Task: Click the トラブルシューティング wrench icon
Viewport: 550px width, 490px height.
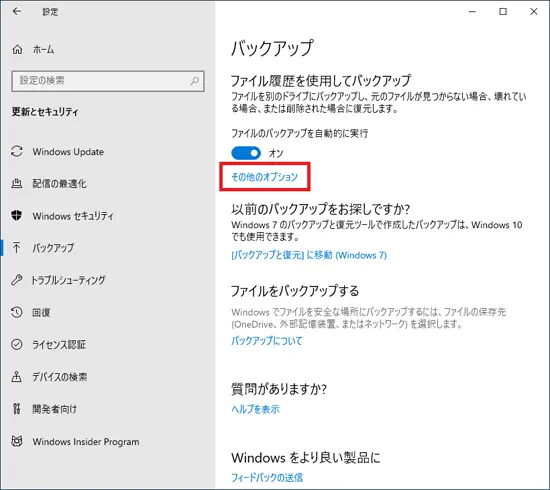Action: click(x=16, y=280)
